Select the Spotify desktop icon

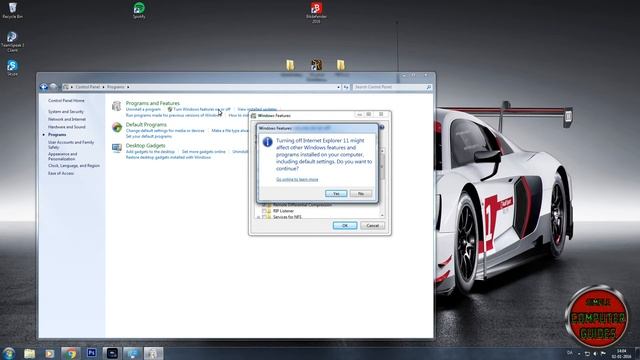pyautogui.click(x=139, y=11)
